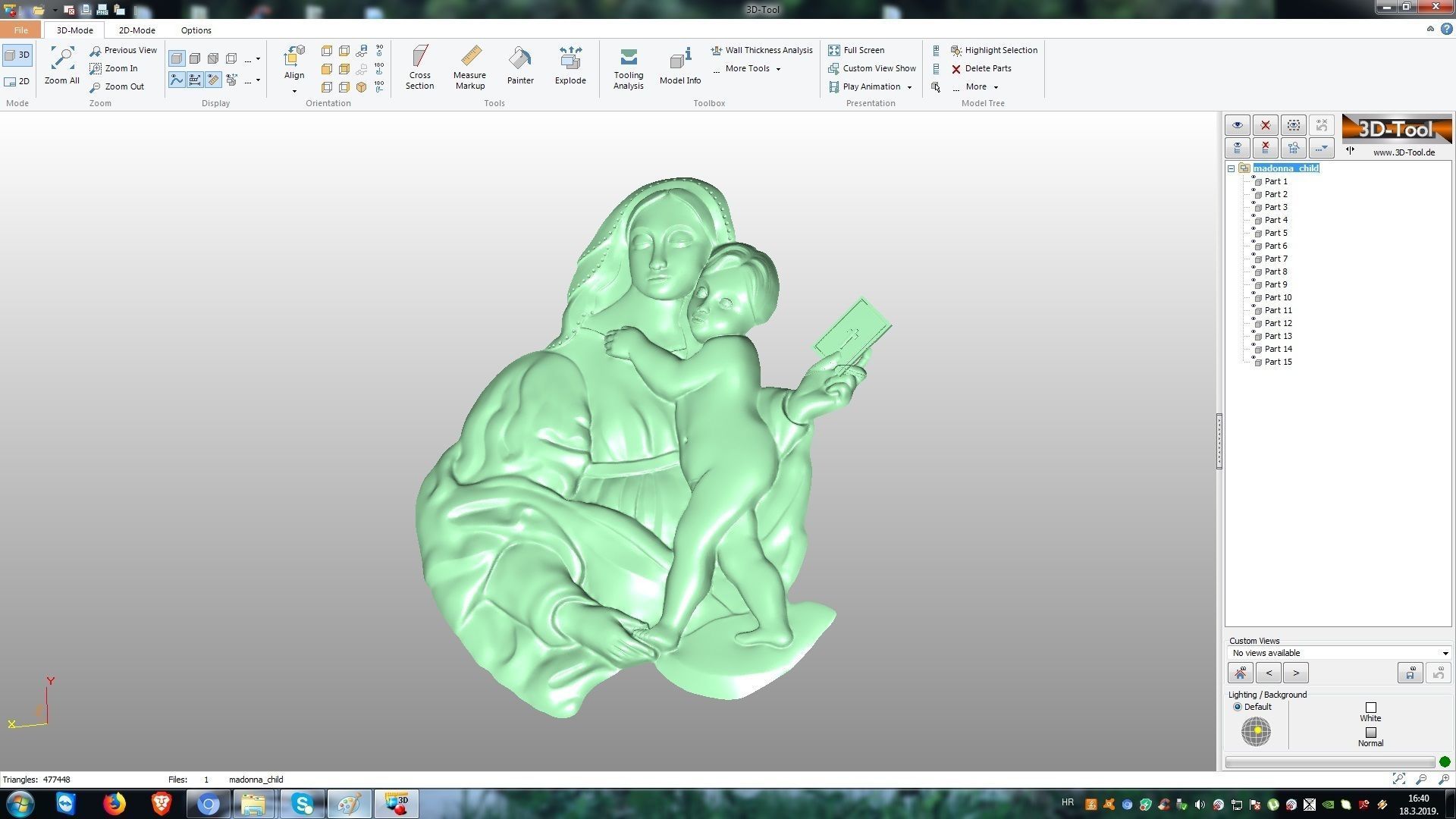Toggle visibility eye of Part 8
This screenshot has width=1456, height=819.
(1254, 268)
